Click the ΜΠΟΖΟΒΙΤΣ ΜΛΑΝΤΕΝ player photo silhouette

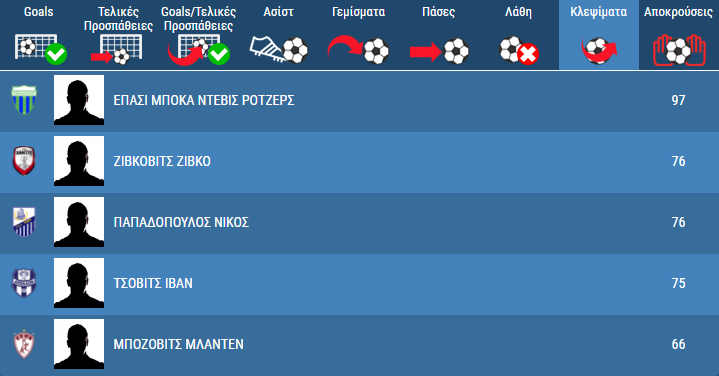tap(79, 344)
